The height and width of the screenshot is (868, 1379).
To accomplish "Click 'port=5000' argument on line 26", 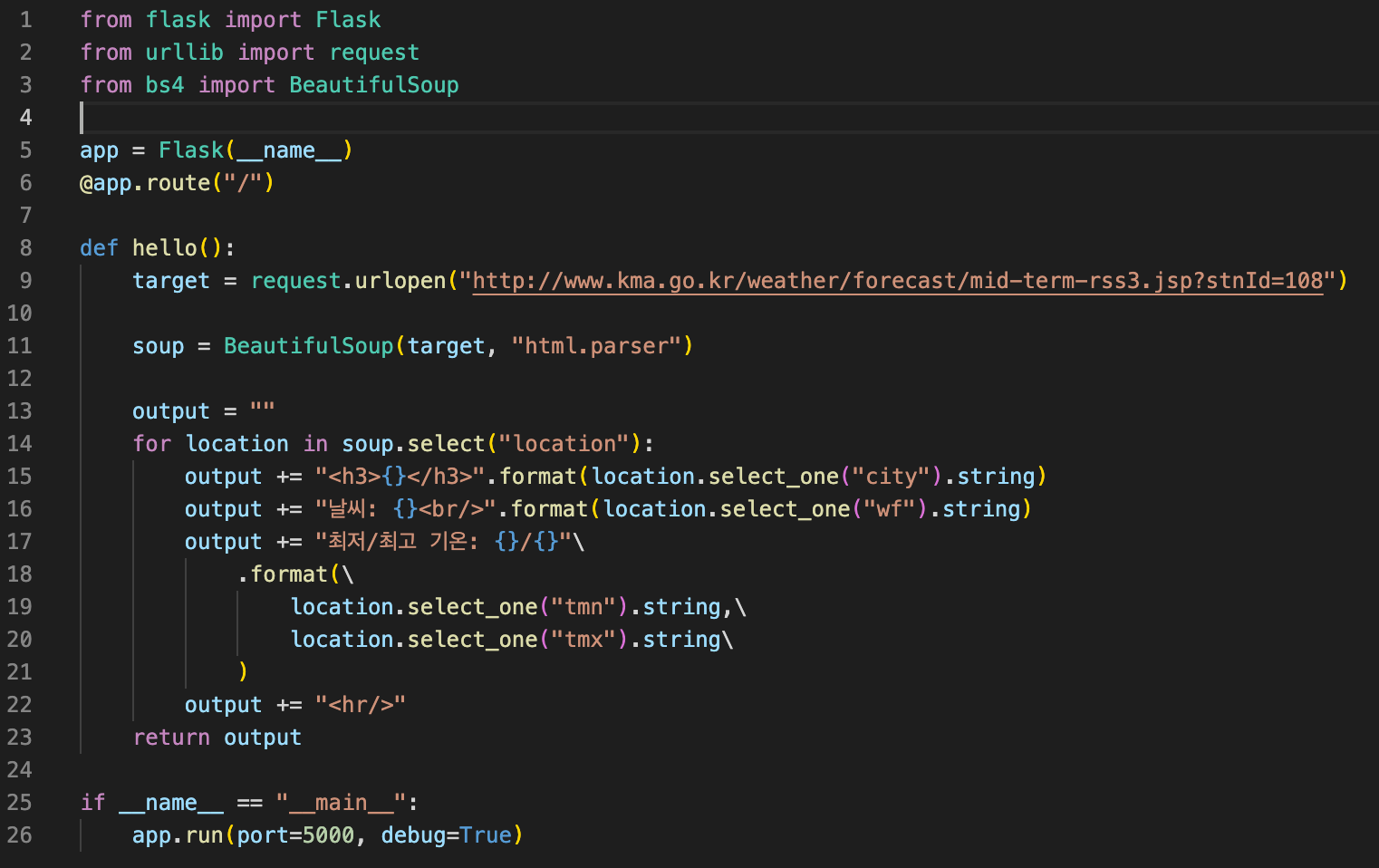I will [295, 835].
